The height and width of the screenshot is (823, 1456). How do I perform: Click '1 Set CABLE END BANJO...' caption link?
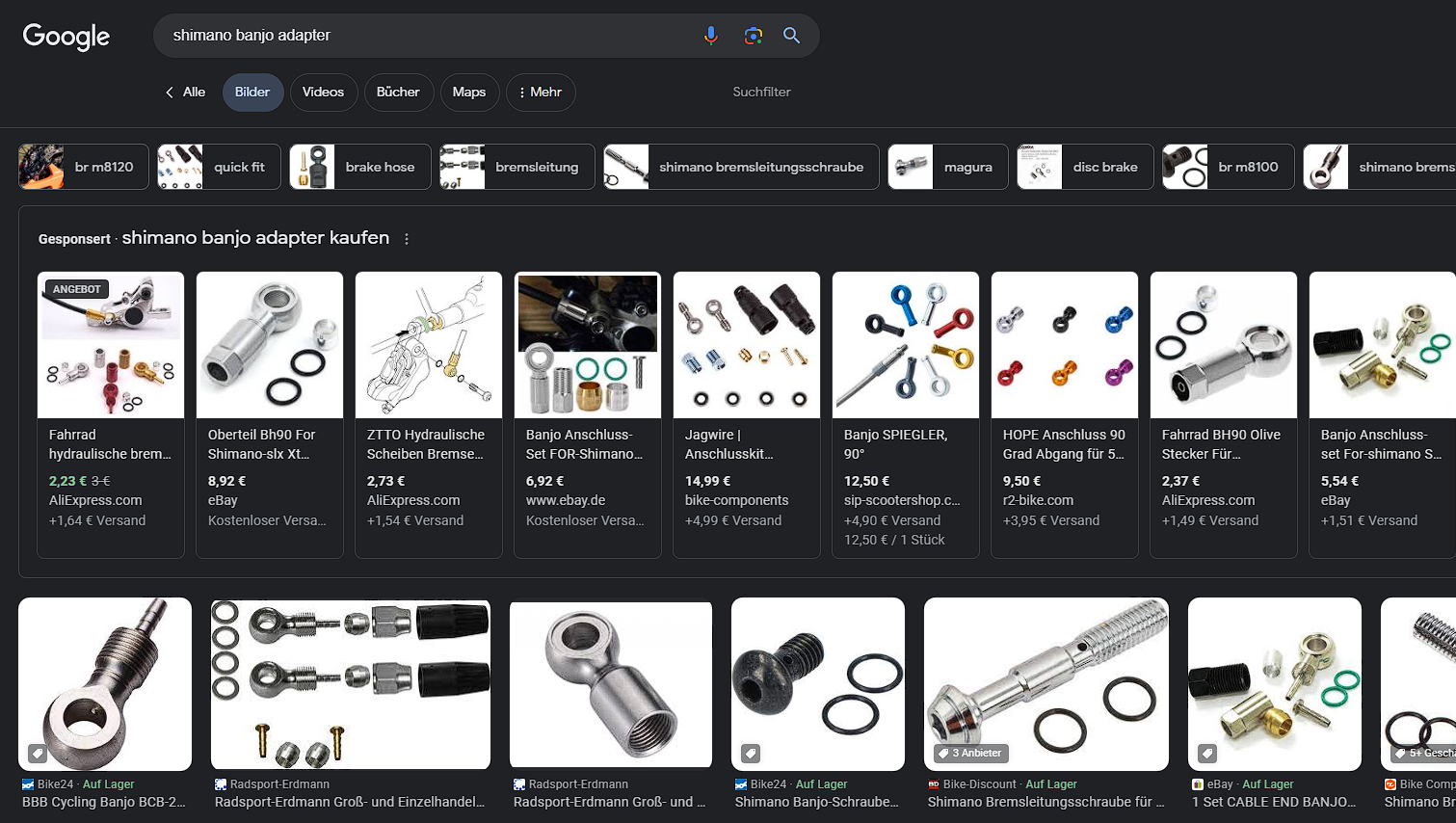tap(1274, 802)
